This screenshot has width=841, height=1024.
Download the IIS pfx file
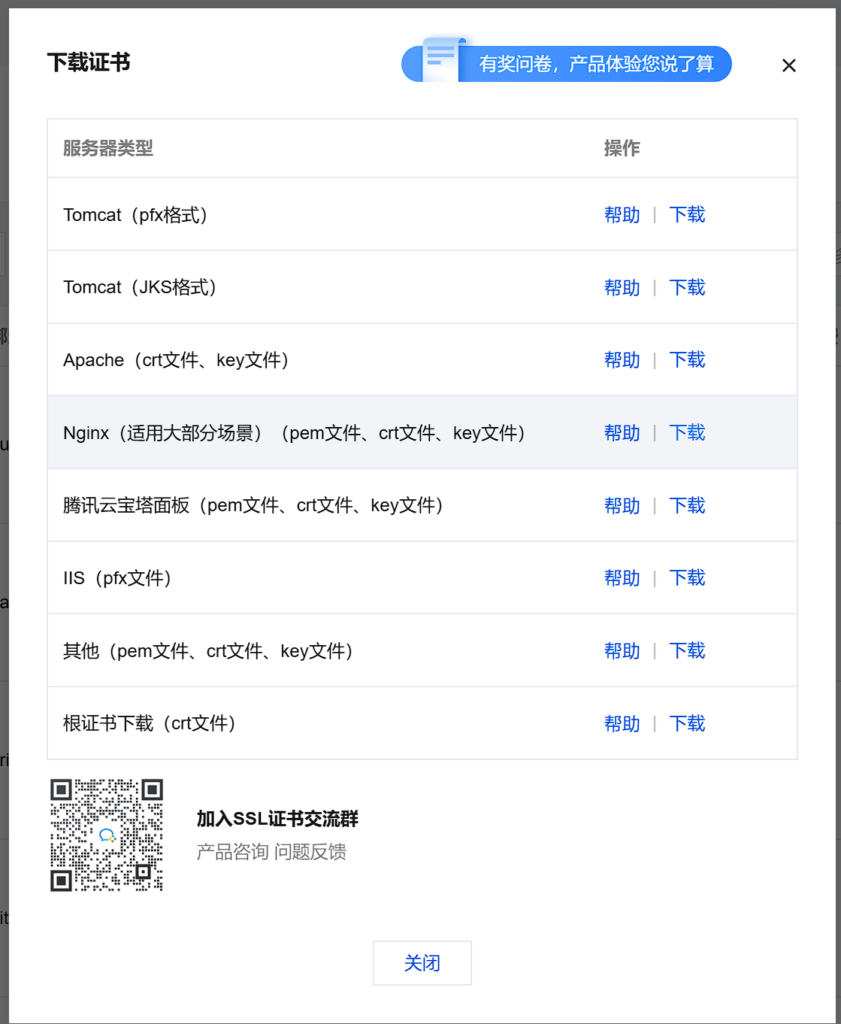point(687,578)
